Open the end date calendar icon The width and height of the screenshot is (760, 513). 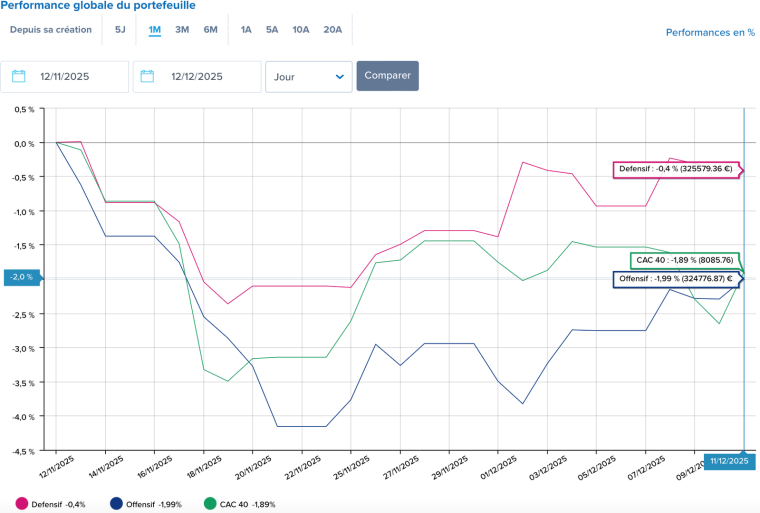pyautogui.click(x=148, y=76)
